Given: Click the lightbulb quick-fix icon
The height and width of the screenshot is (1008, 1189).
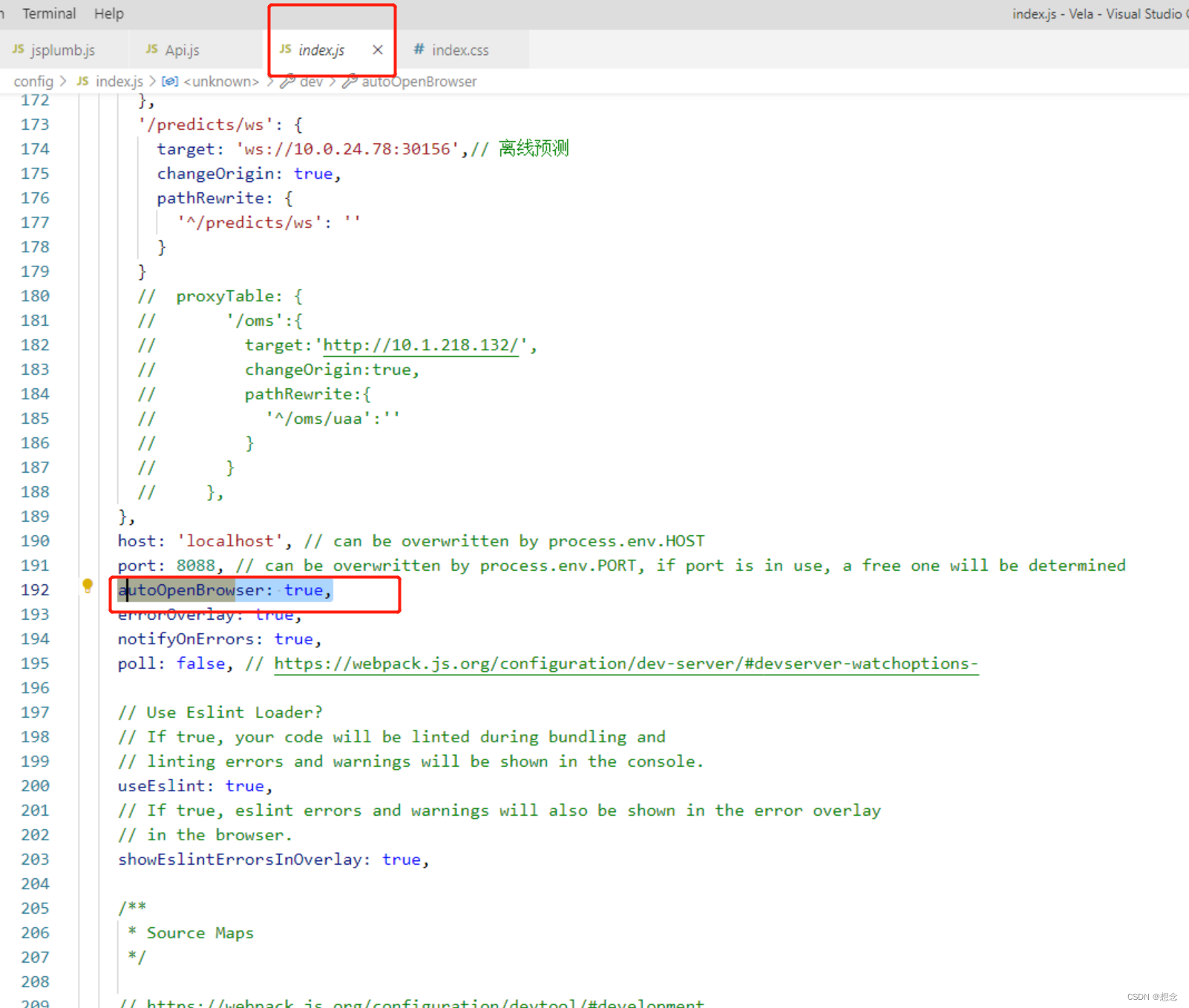Looking at the screenshot, I should click(88, 586).
